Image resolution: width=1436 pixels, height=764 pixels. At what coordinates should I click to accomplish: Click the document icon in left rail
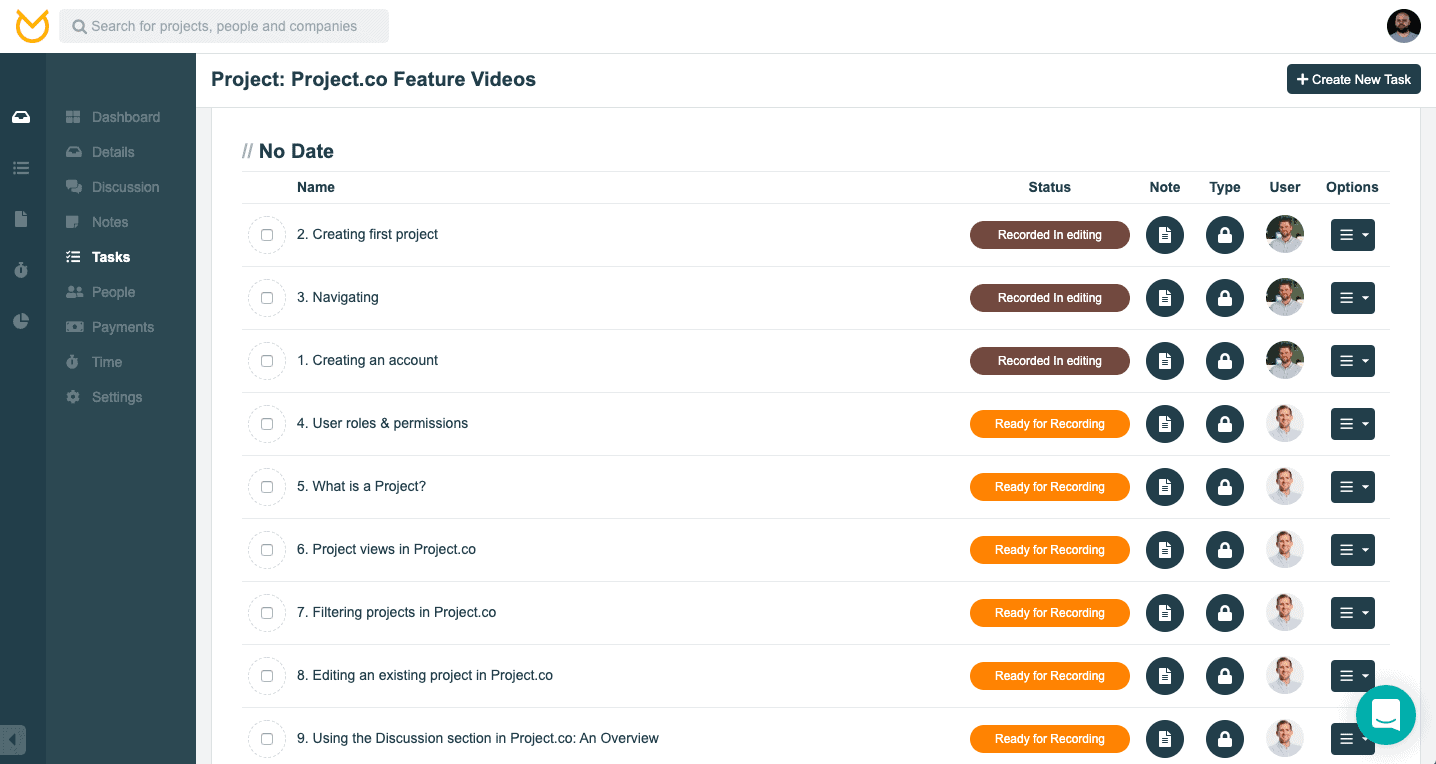point(21,219)
